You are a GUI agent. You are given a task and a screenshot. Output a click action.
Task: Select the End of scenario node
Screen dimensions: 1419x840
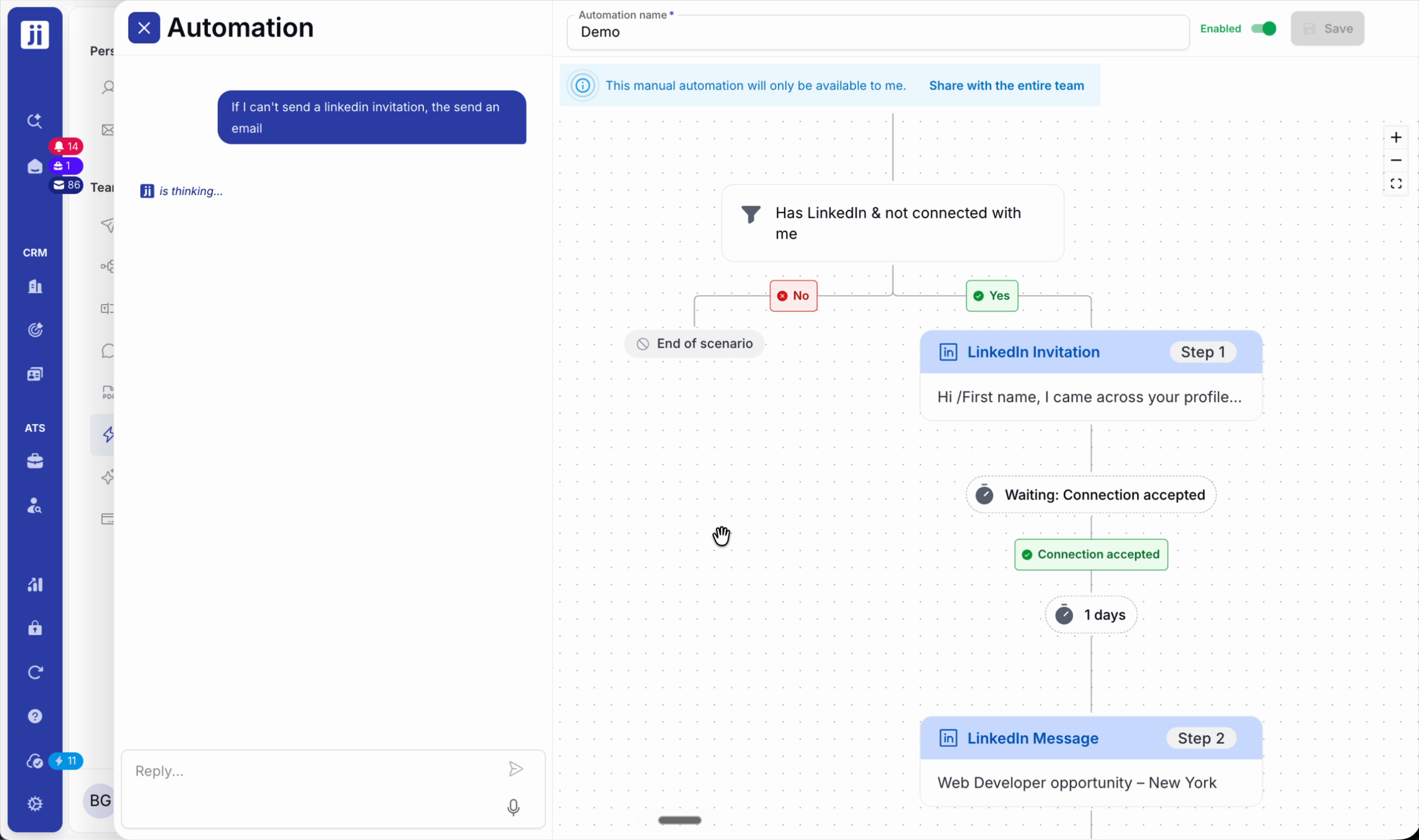(694, 344)
